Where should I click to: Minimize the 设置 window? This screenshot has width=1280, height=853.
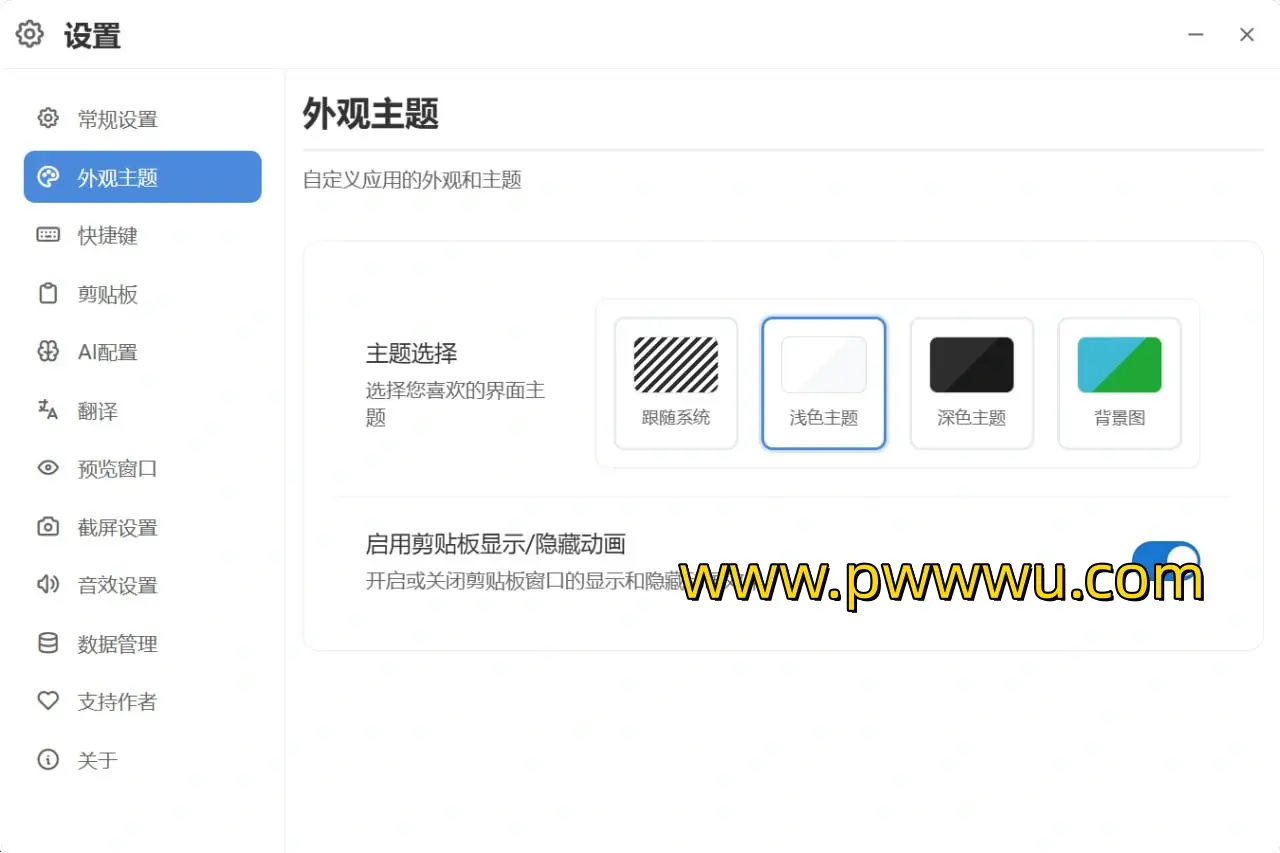coord(1196,35)
